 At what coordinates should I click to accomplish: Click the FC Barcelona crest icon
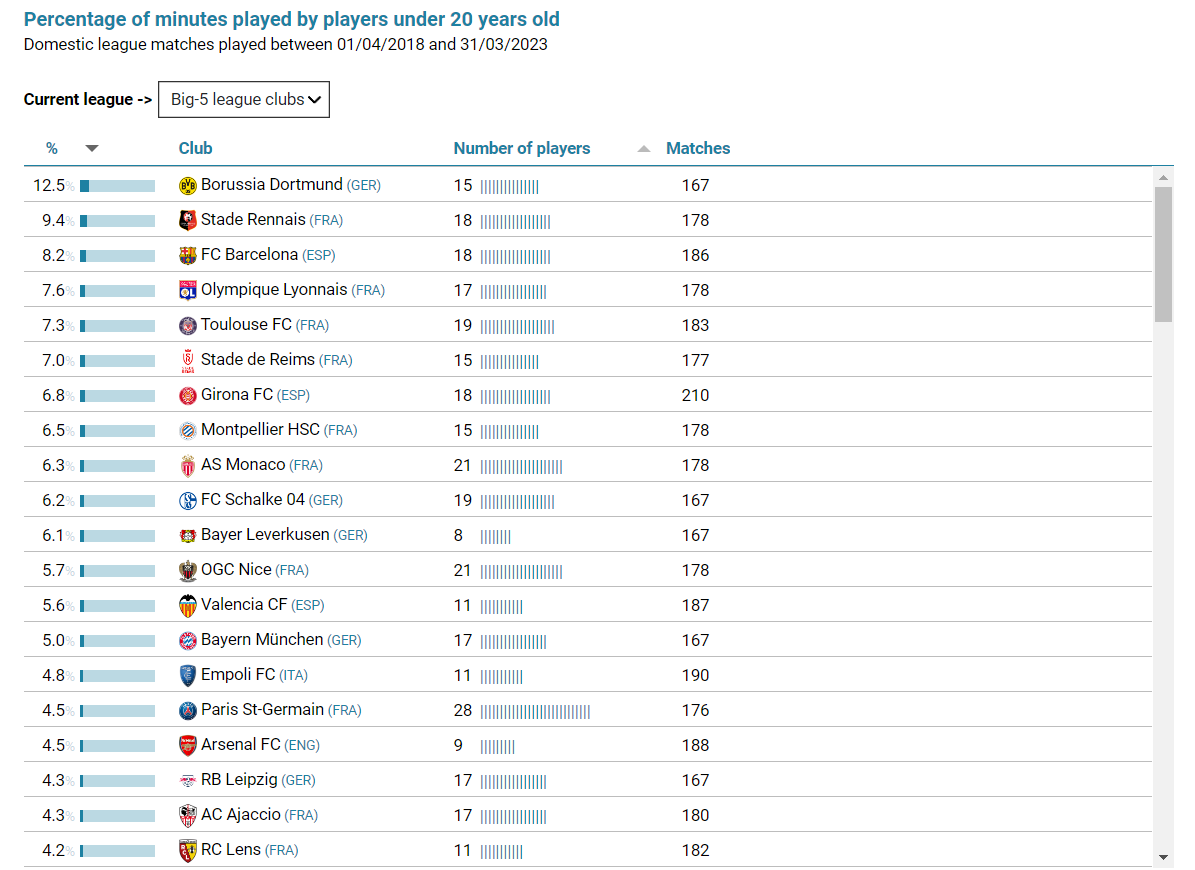tap(188, 256)
